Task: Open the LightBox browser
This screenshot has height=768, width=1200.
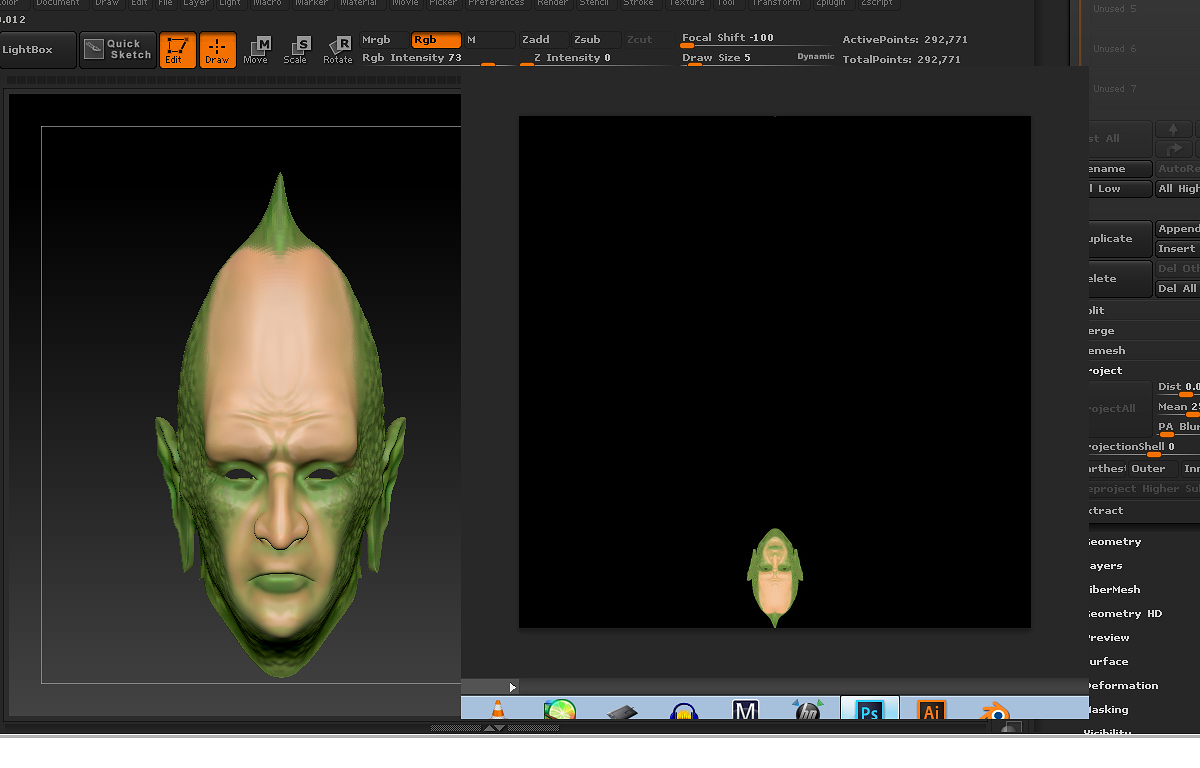Action: 39,50
